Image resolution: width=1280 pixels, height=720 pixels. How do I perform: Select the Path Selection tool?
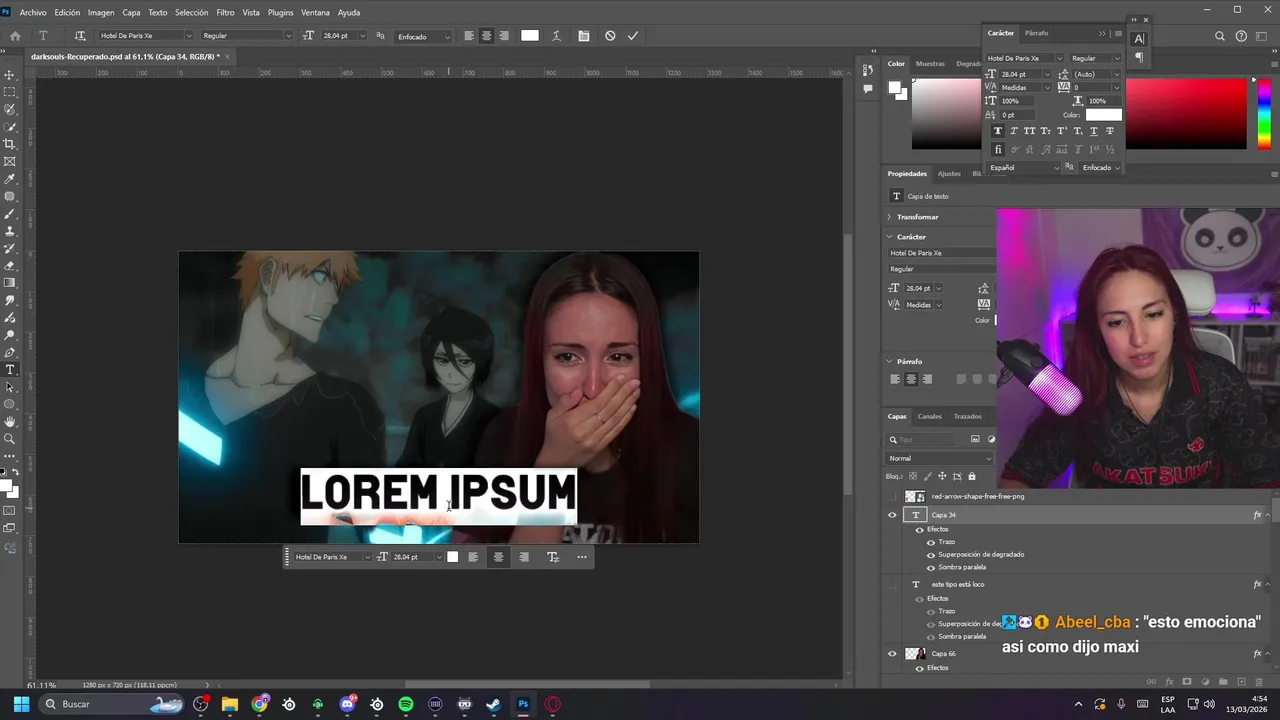pyautogui.click(x=10, y=387)
